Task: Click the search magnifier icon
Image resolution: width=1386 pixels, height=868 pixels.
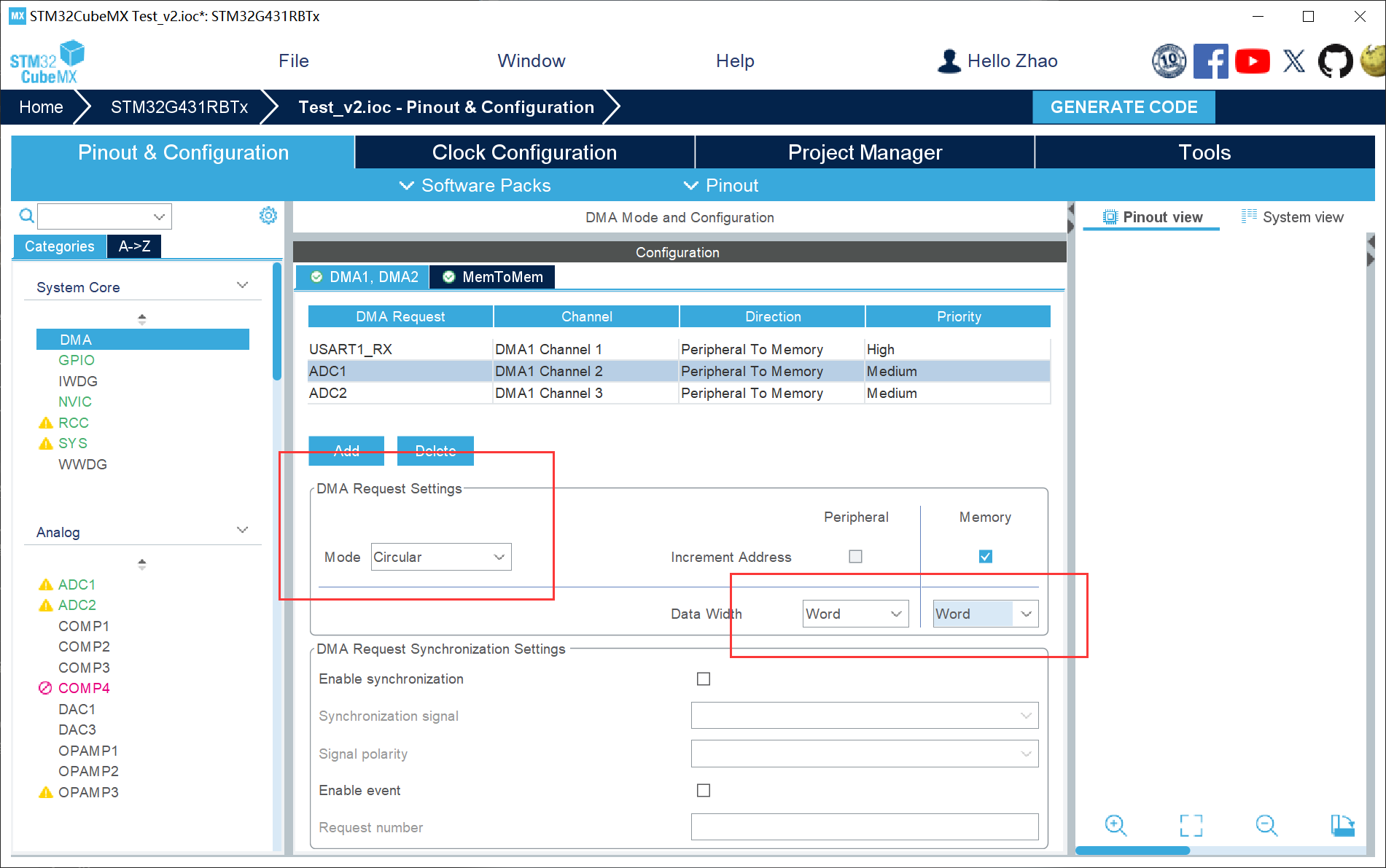Action: 26,216
